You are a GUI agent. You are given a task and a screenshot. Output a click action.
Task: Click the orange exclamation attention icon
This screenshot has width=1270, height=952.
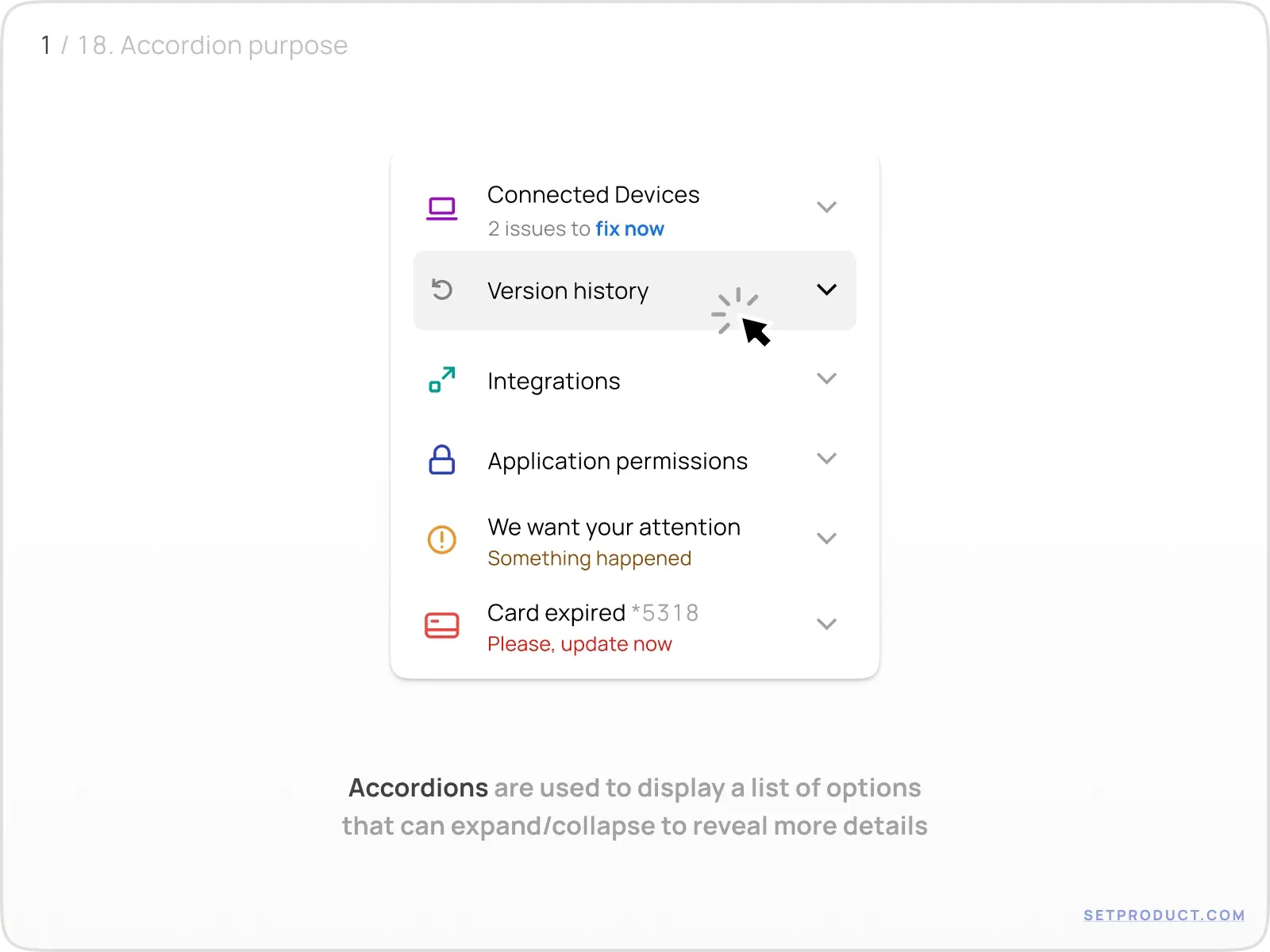click(x=442, y=539)
